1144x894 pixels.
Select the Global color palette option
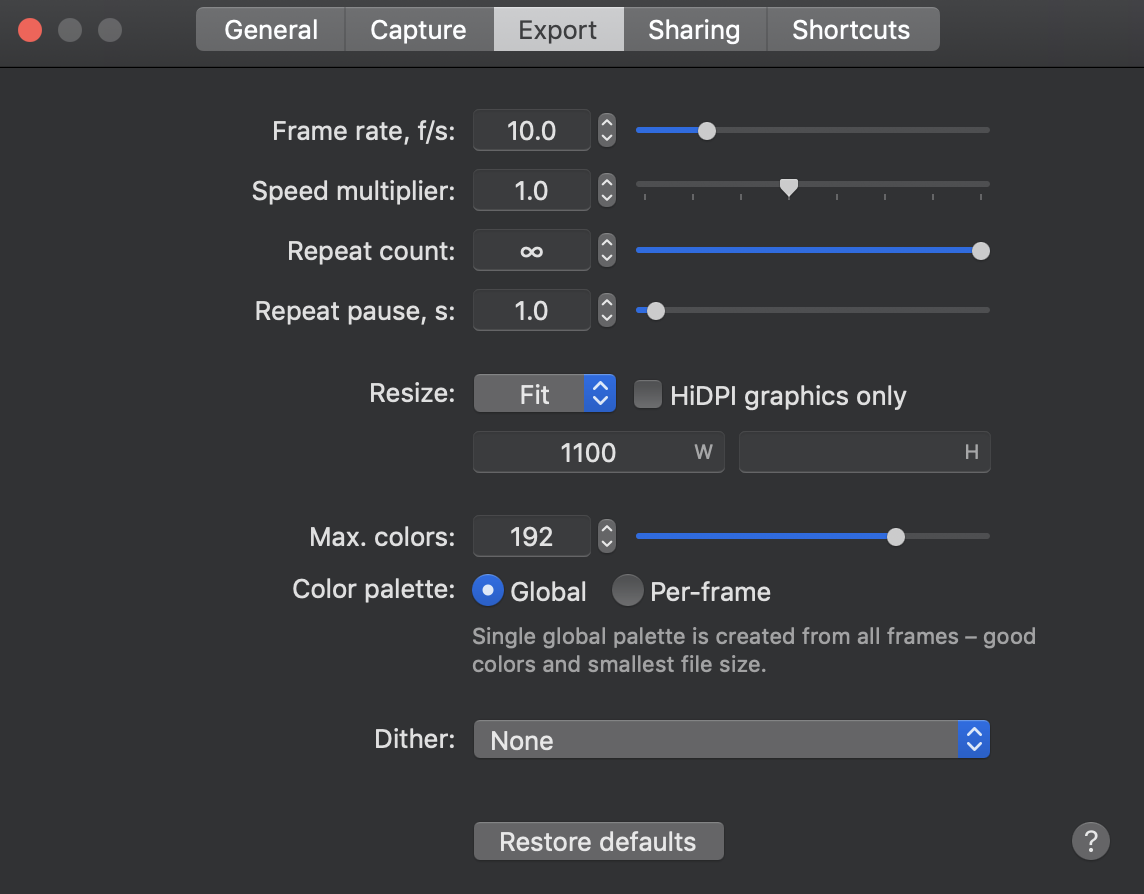coord(488,591)
